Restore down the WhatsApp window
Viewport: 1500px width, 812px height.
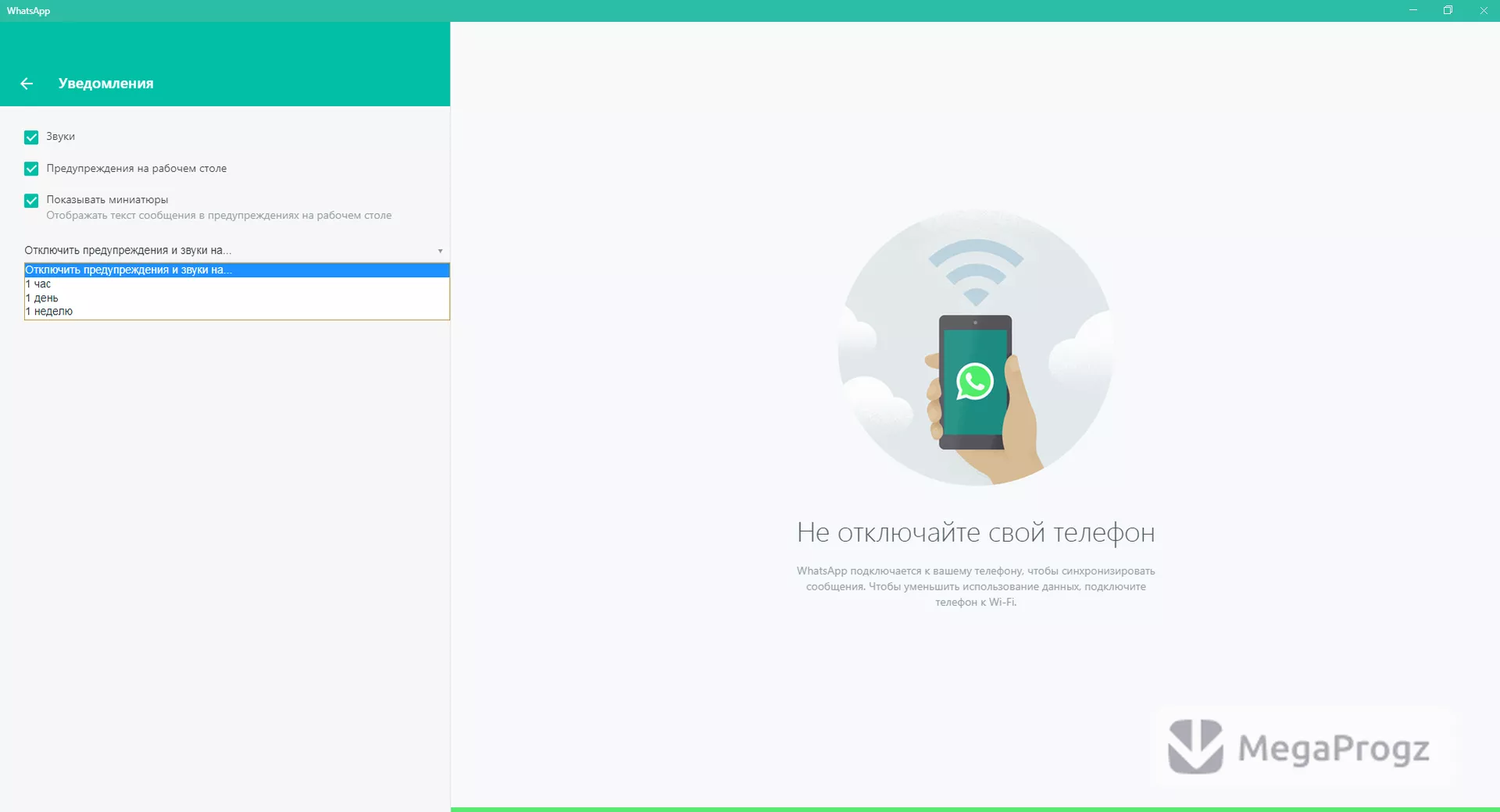(1448, 10)
